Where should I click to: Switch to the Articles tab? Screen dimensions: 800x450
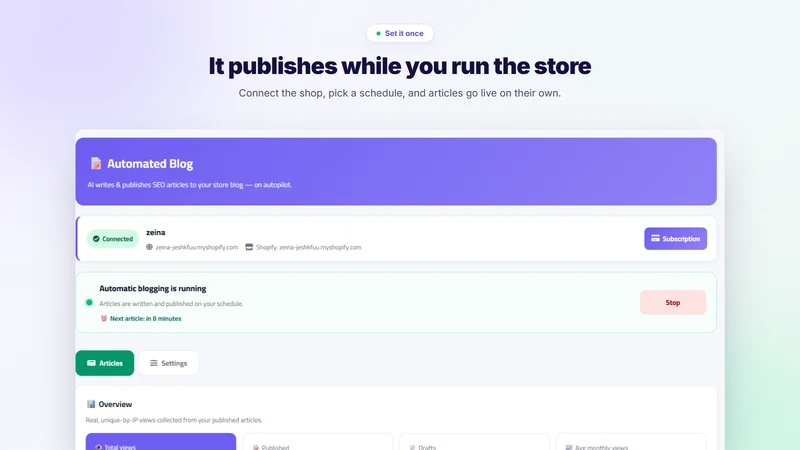(x=105, y=363)
